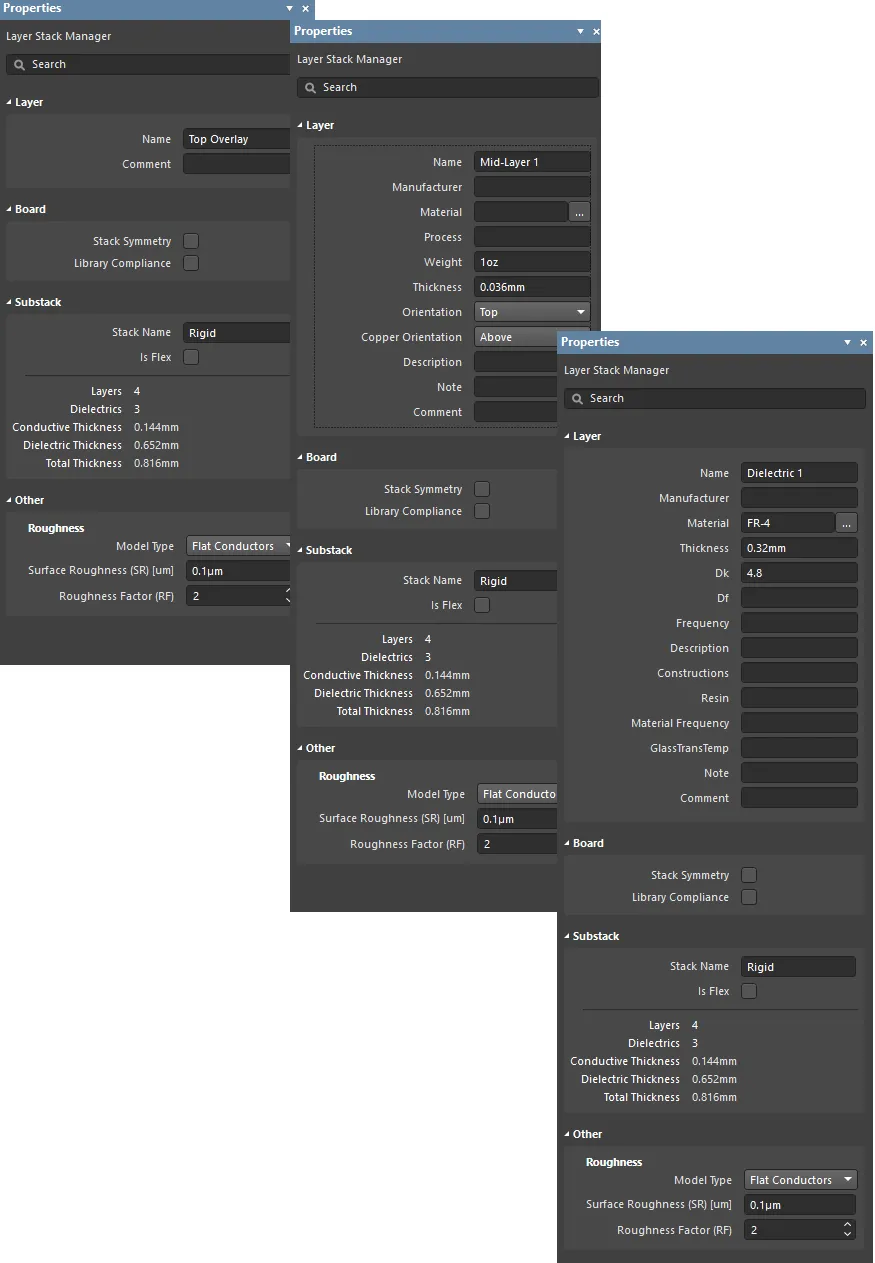The height and width of the screenshot is (1263, 875).
Task: Edit Stack Name field in Dielectric 1 panel
Action: click(x=799, y=967)
